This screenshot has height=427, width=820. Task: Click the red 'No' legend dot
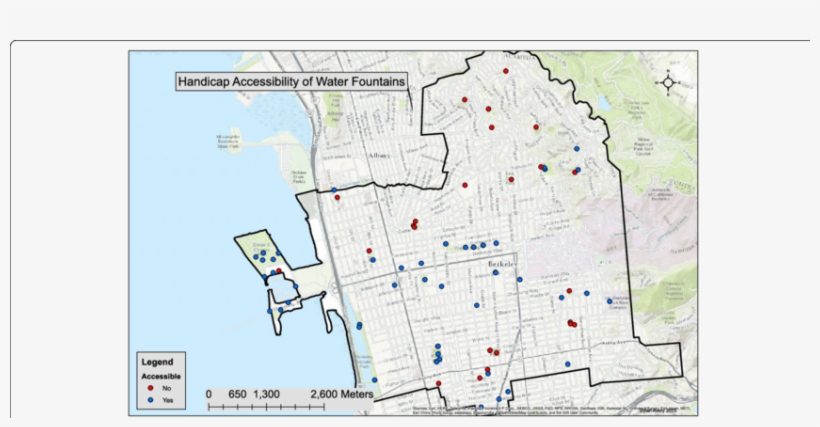pyautogui.click(x=151, y=388)
